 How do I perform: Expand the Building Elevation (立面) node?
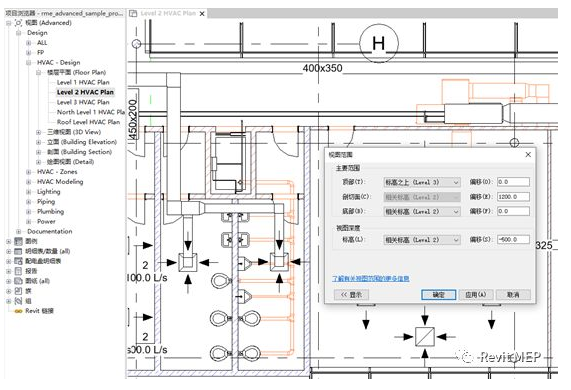pos(38,142)
